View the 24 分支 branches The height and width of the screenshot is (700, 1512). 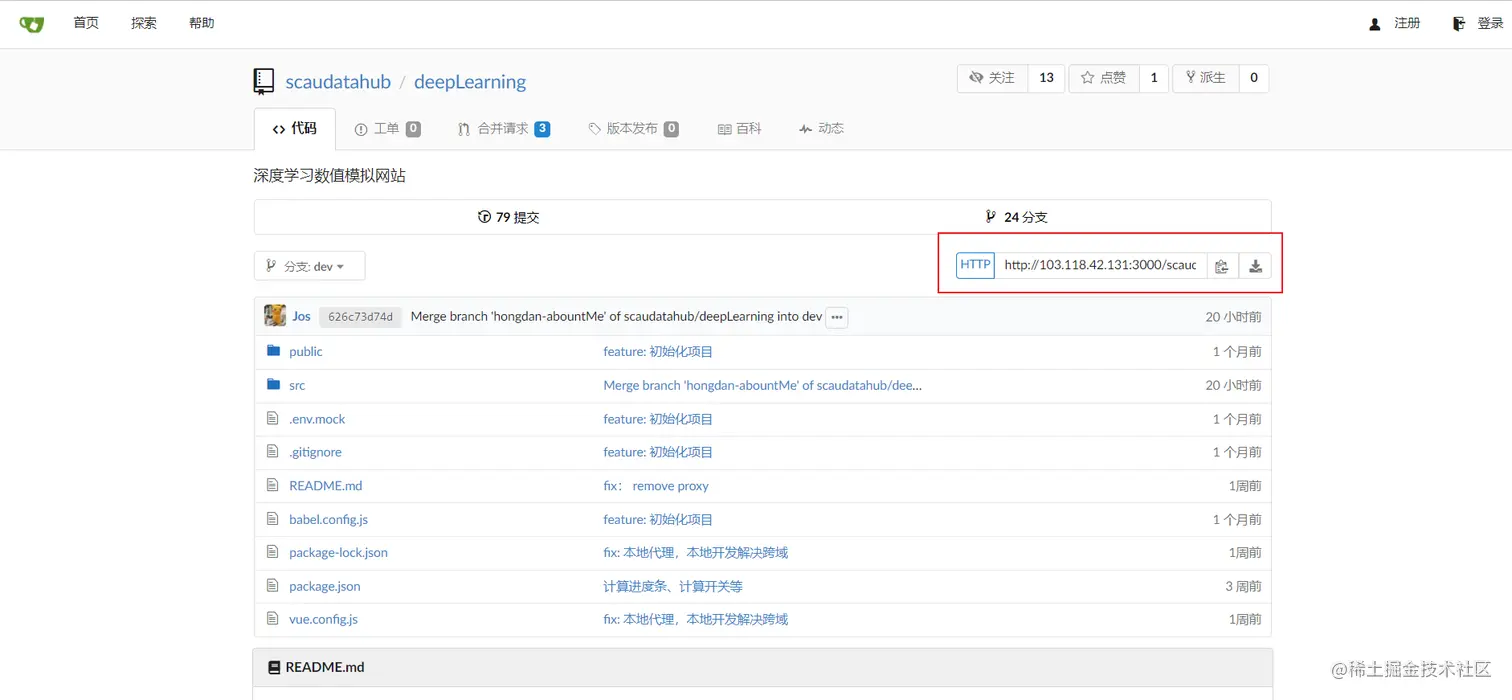pos(1016,217)
